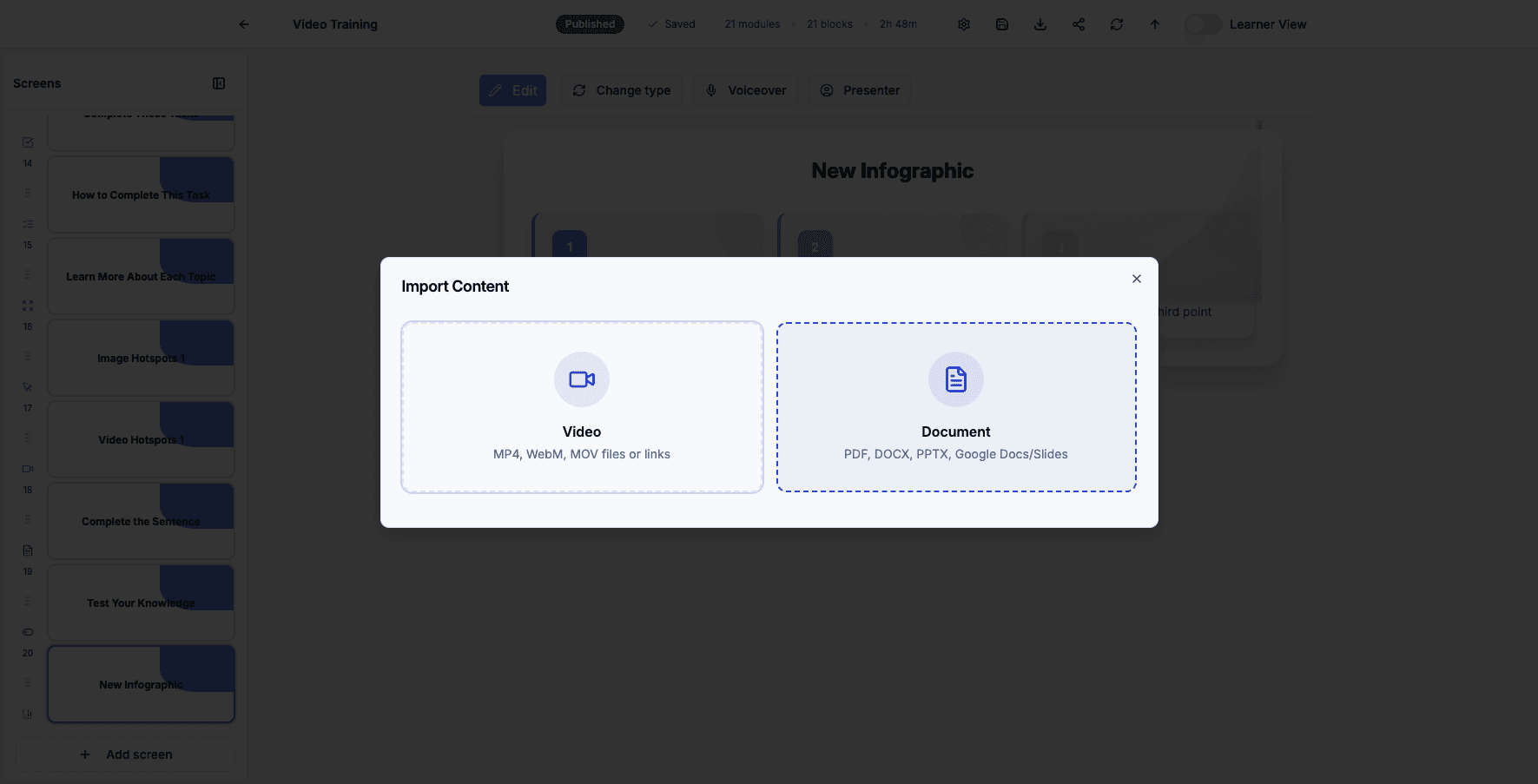Viewport: 1538px width, 784px height.
Task: Choose the Document import option
Action: pyautogui.click(x=956, y=407)
